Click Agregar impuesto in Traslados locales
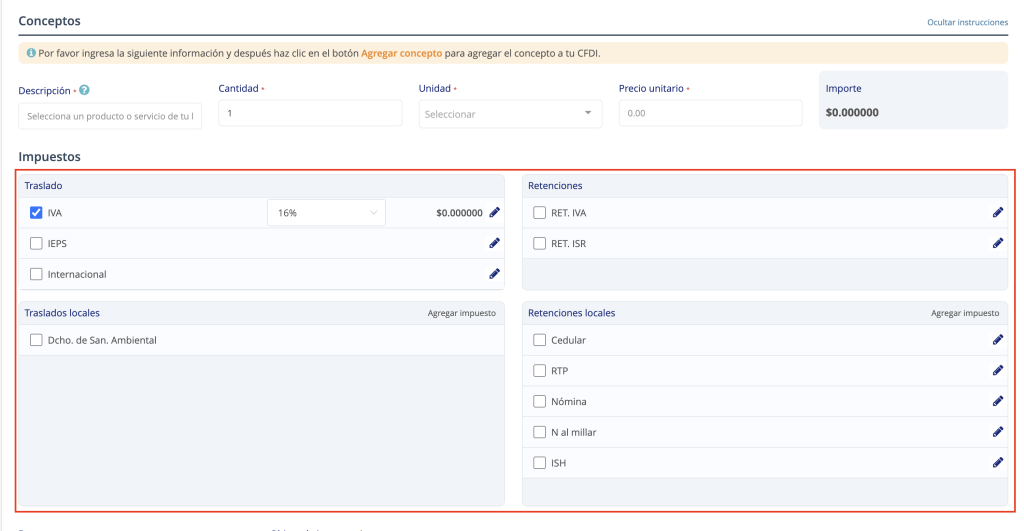This screenshot has width=1024, height=531. point(462,313)
